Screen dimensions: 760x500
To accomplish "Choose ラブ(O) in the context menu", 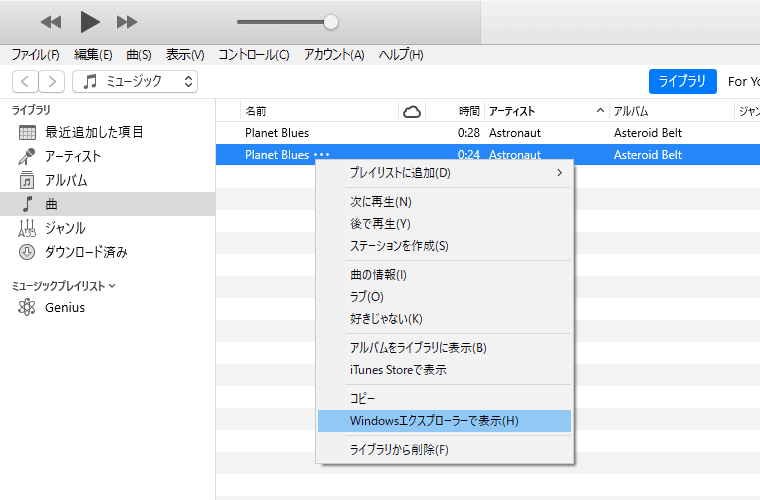I will pos(444,297).
